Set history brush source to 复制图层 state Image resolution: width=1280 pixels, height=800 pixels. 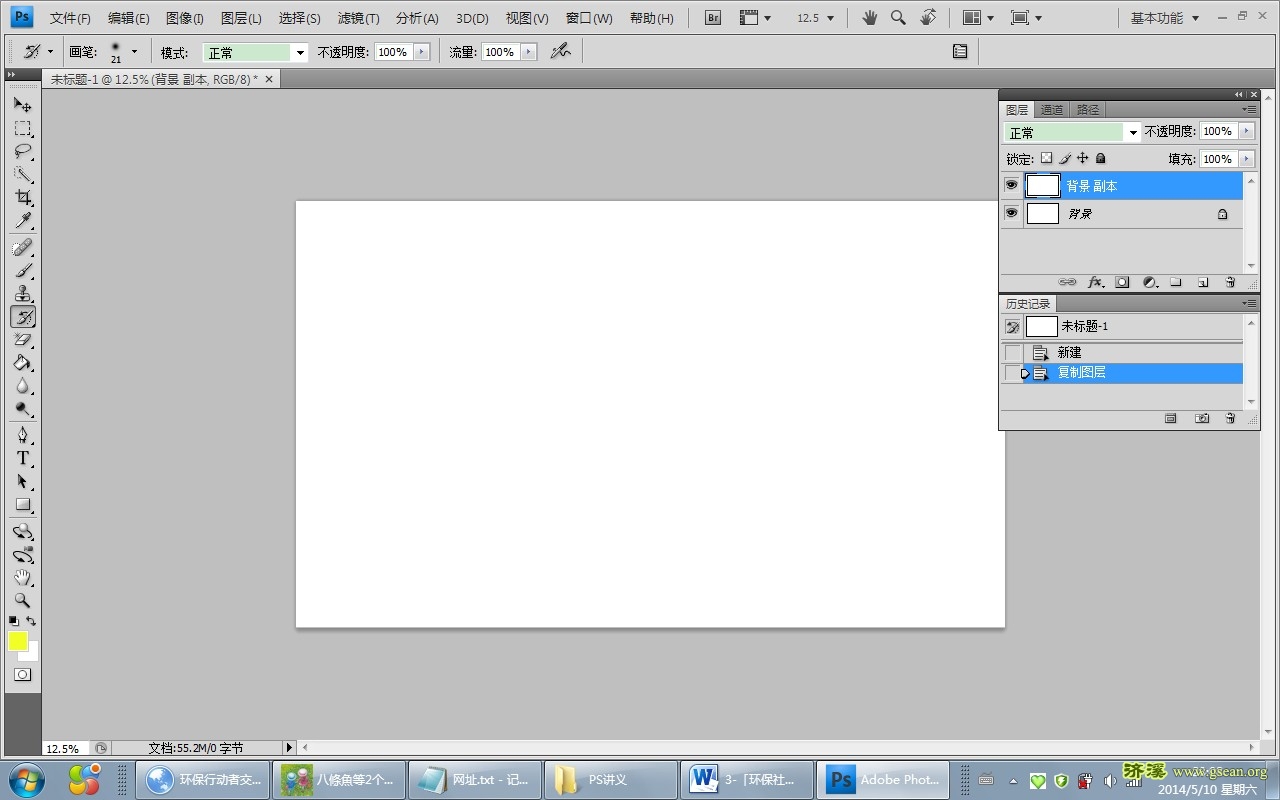click(1013, 373)
